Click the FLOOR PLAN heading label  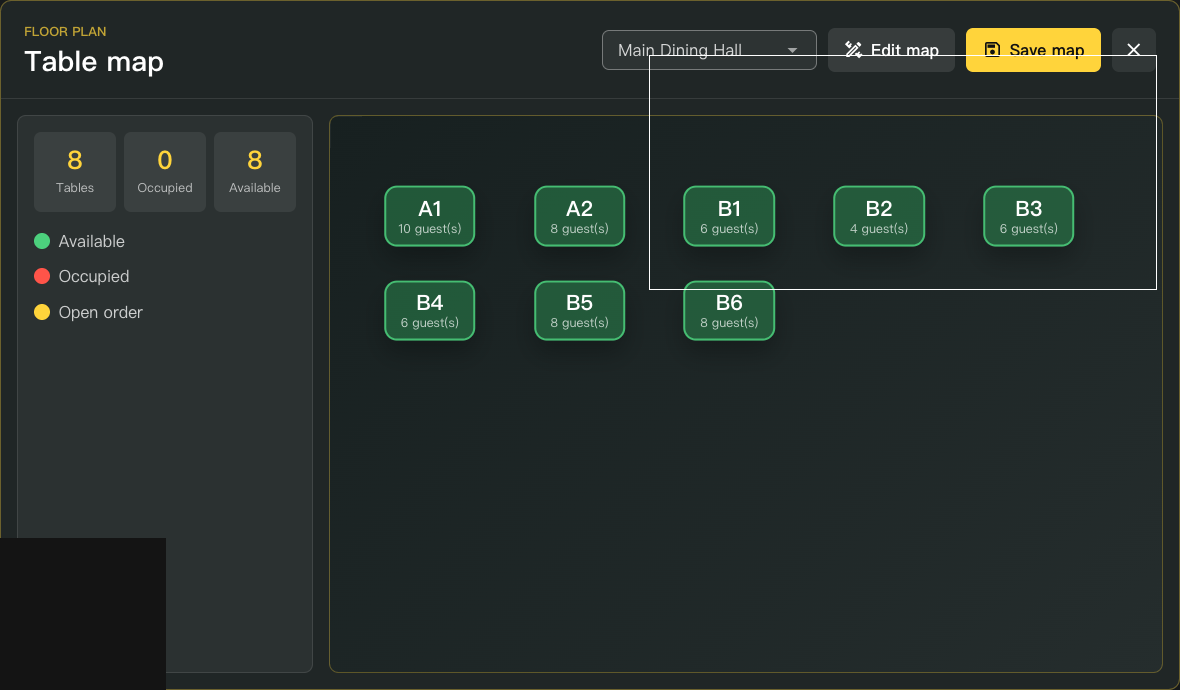(65, 32)
